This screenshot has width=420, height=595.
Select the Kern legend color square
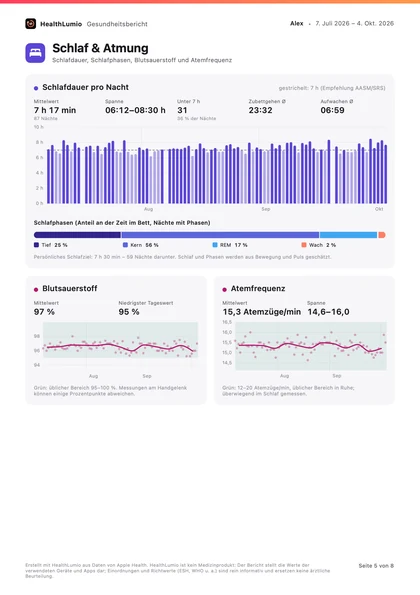(125, 245)
